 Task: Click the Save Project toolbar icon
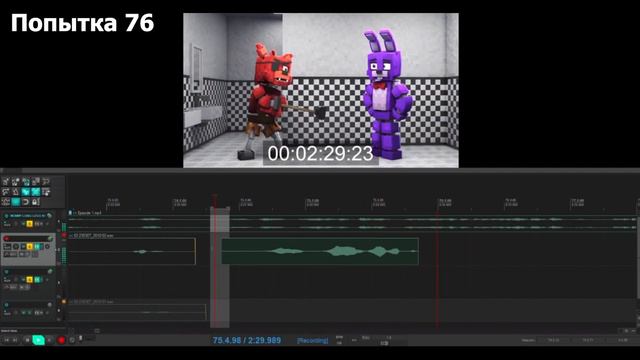click(x=26, y=181)
